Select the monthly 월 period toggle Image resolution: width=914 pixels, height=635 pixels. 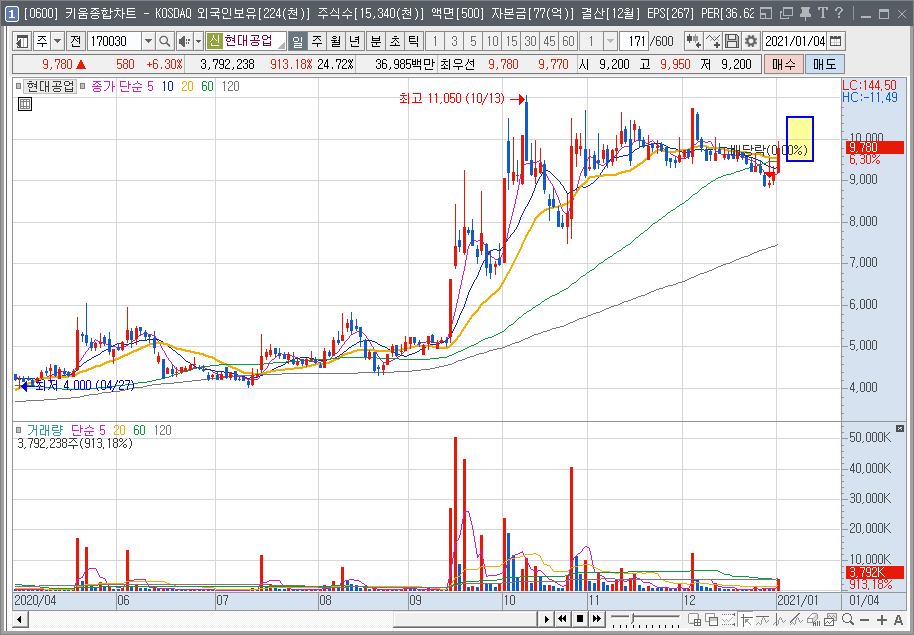(x=336, y=41)
